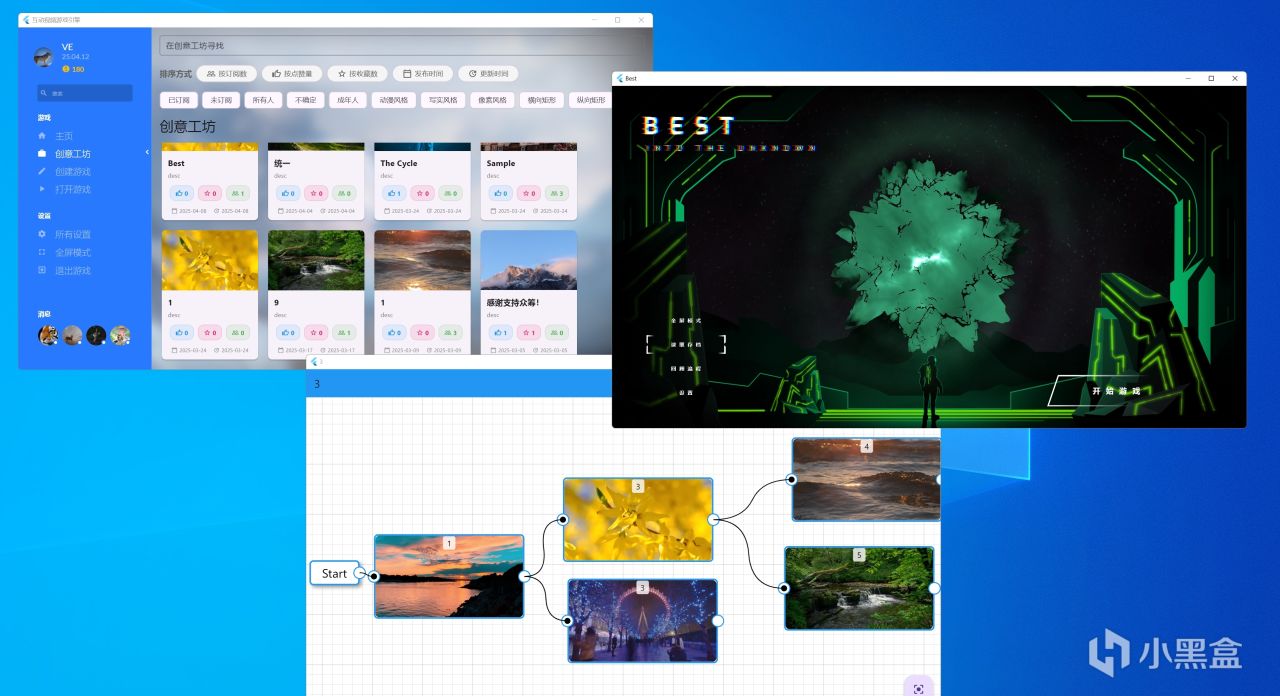The width and height of the screenshot is (1280, 696).
Task: Select 读取存档 in Best game menu
Action: click(685, 344)
